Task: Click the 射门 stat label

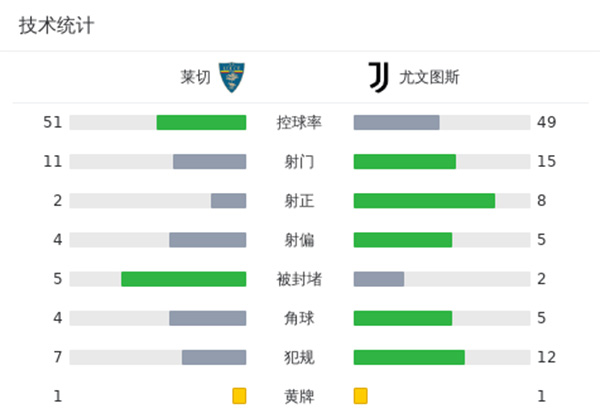Action: [x=299, y=162]
